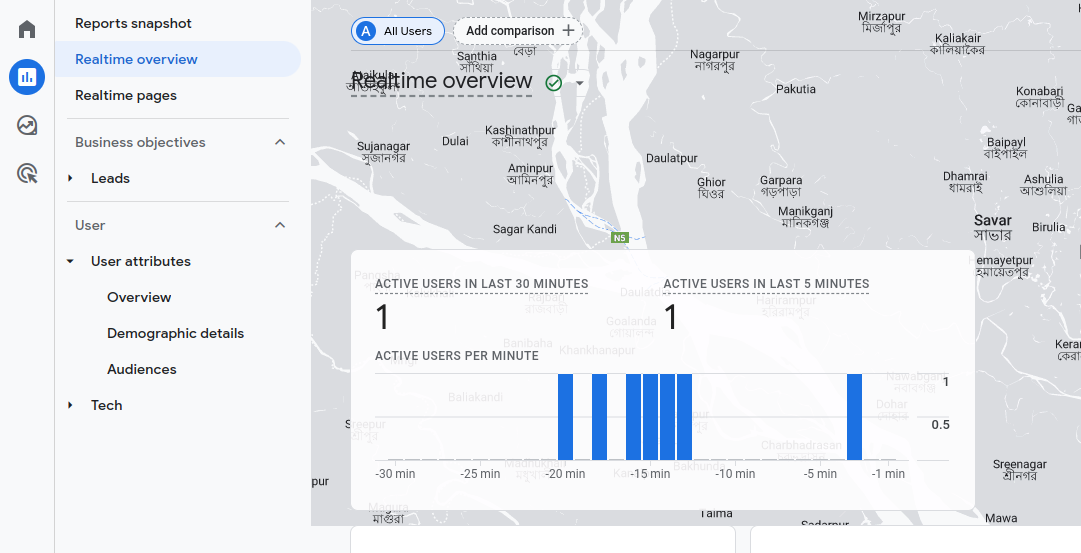Collapse the Business objectives section chevron
This screenshot has height=553, width=1081.
point(280,142)
